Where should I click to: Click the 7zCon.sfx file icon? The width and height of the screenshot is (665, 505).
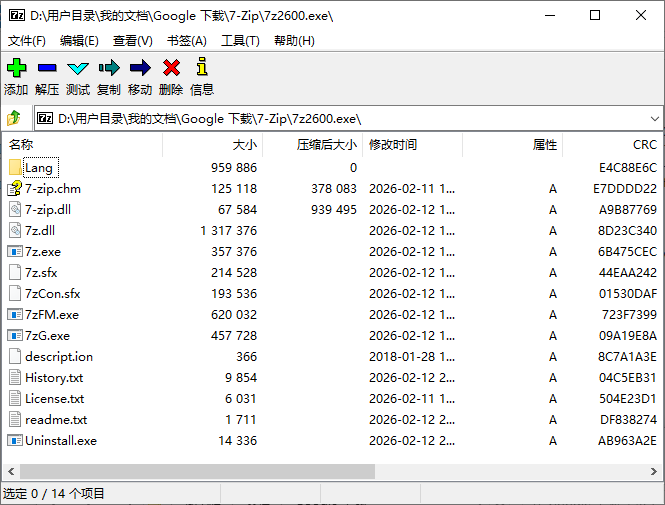coord(15,293)
